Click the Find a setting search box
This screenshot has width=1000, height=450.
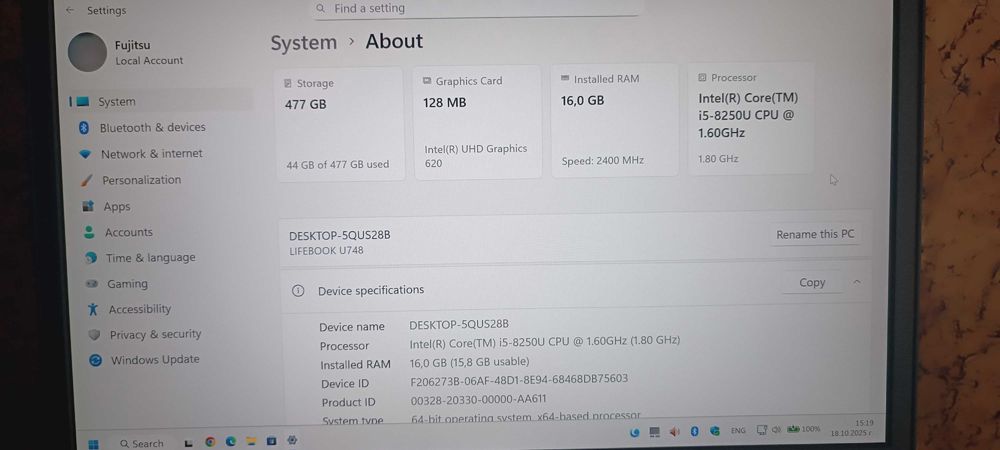[476, 8]
